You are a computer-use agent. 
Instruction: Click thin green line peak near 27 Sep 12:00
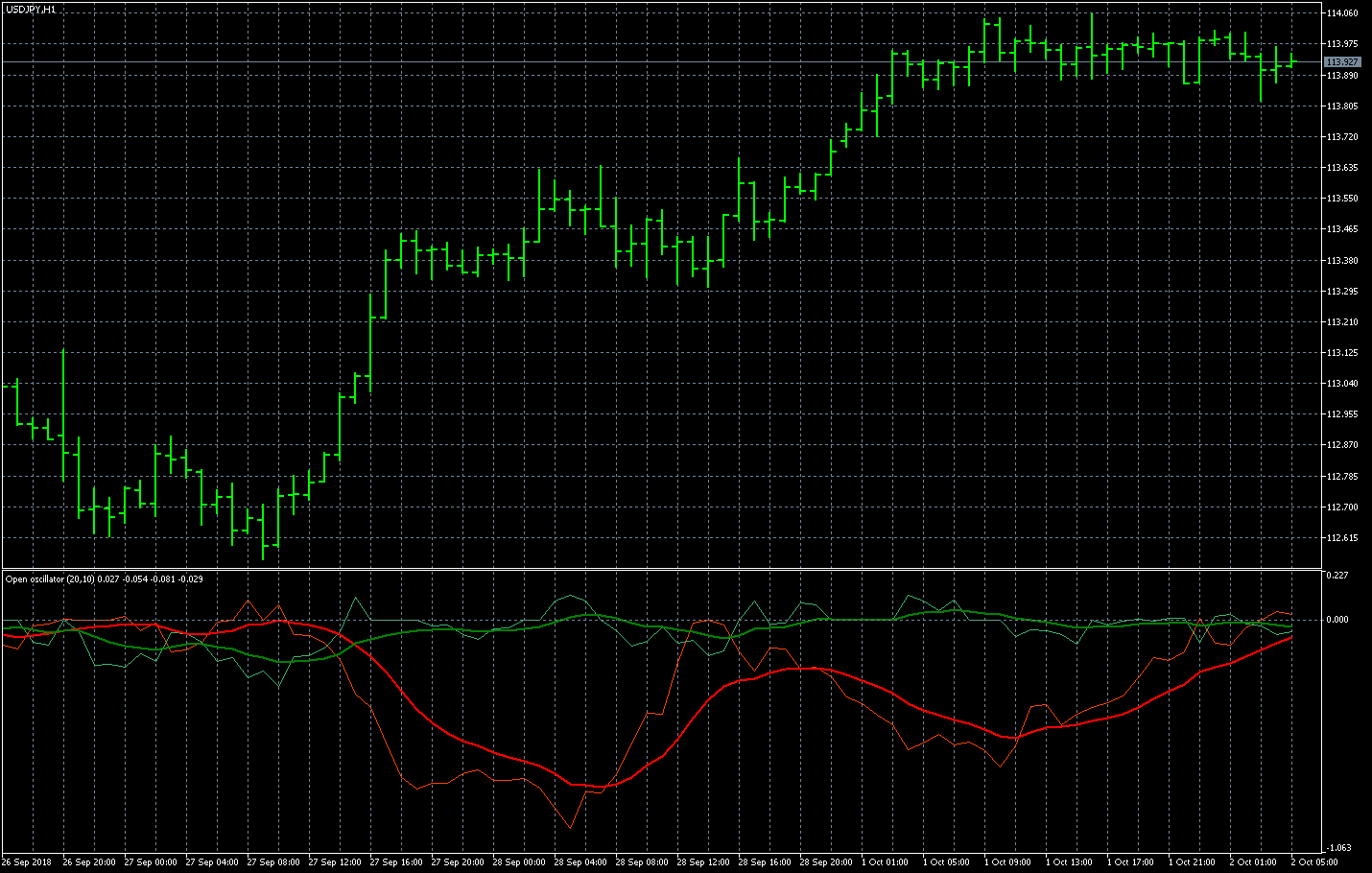pos(356,598)
